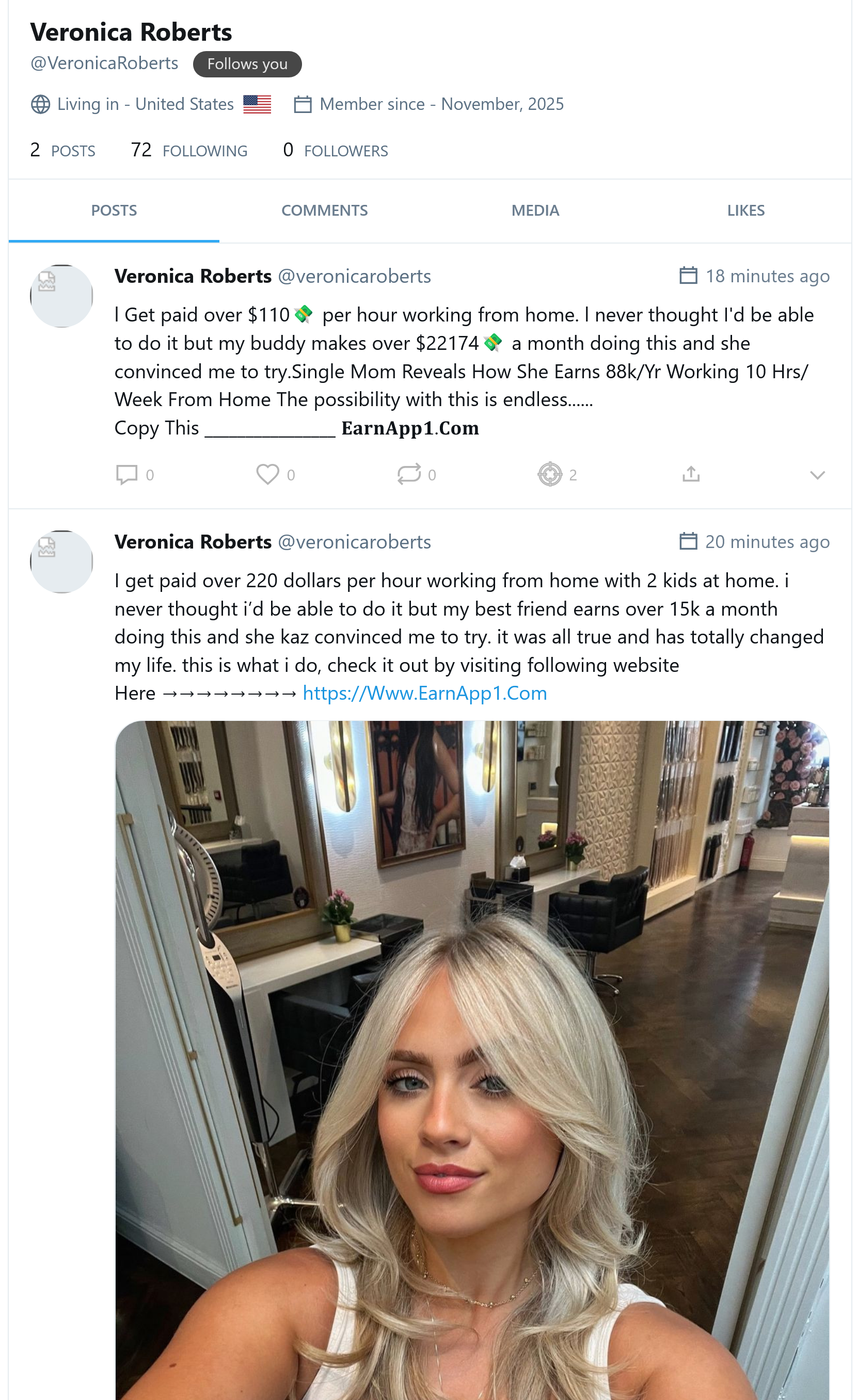Repost the first post
This screenshot has width=857, height=1400.
click(408, 474)
